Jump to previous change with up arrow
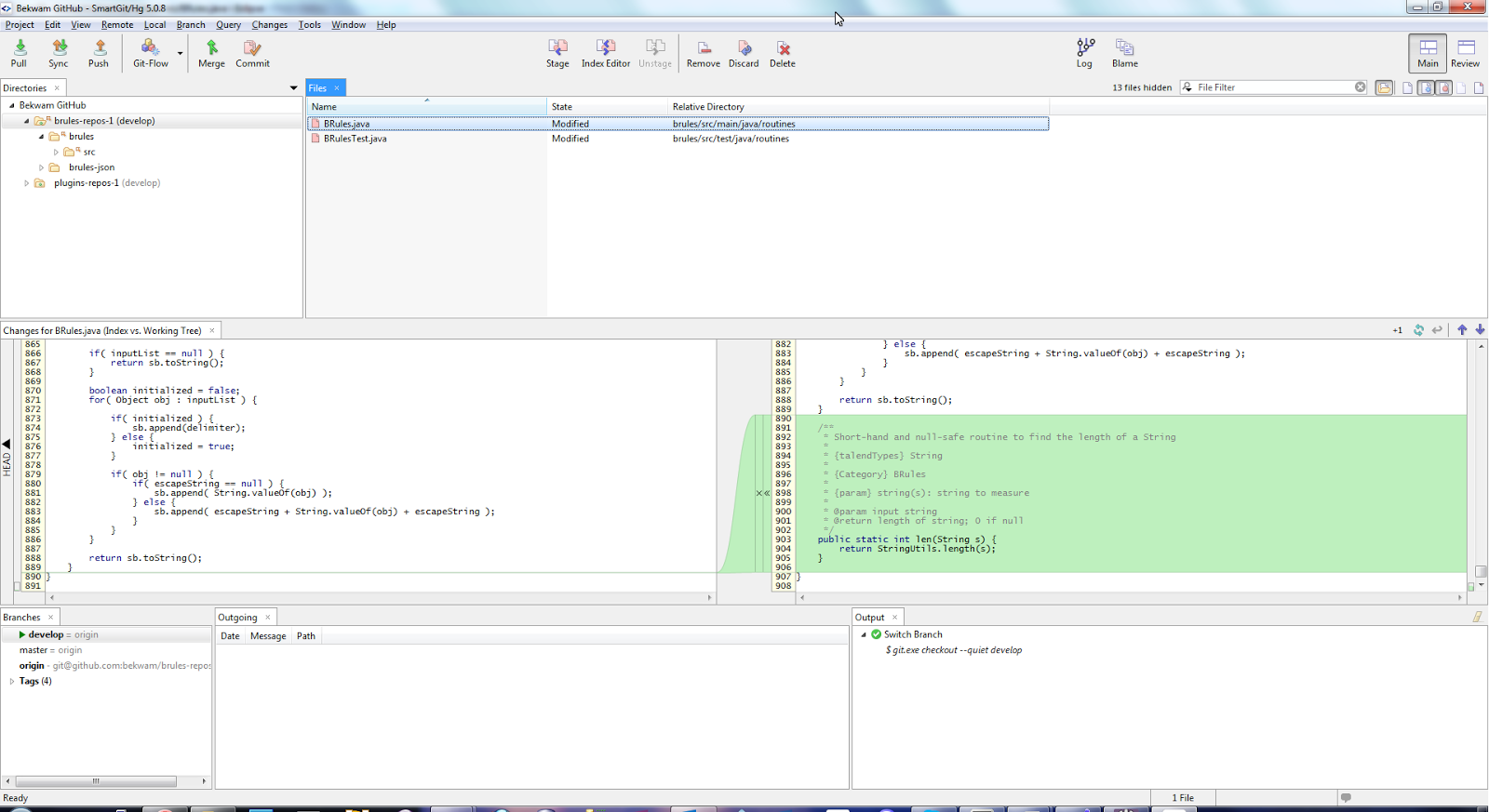Image resolution: width=1489 pixels, height=812 pixels. tap(1462, 330)
